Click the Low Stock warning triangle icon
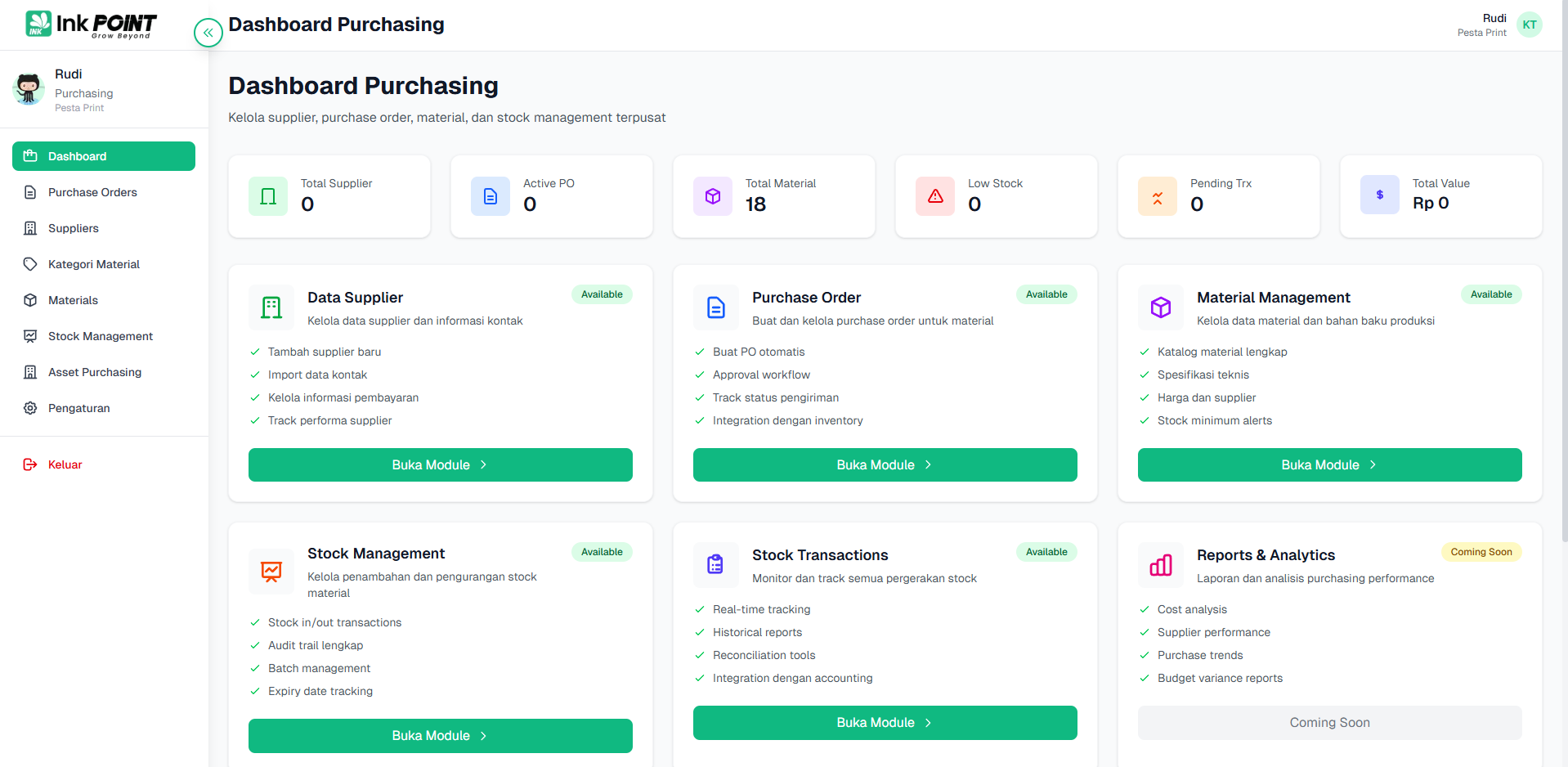This screenshot has height=767, width=1568. [935, 196]
